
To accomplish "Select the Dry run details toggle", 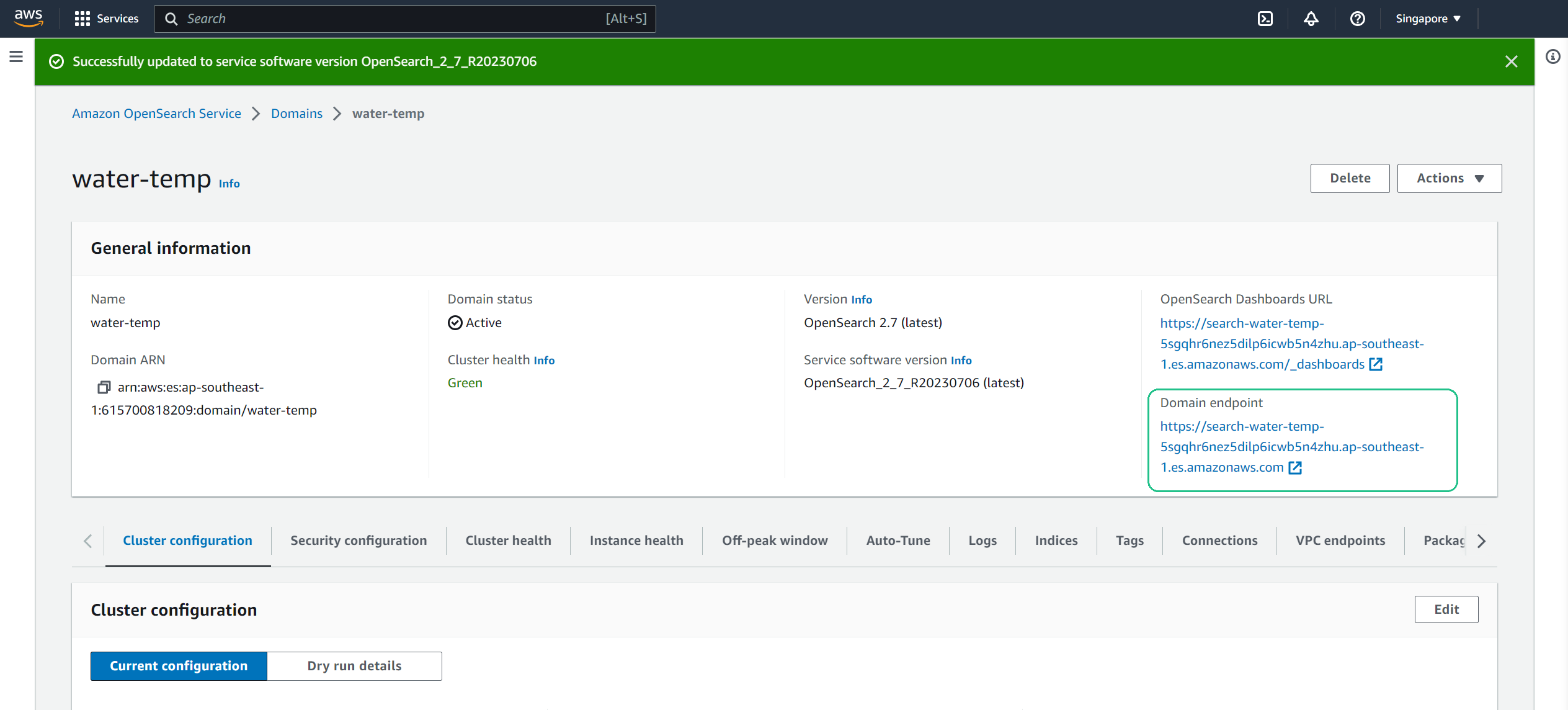I will tap(354, 666).
